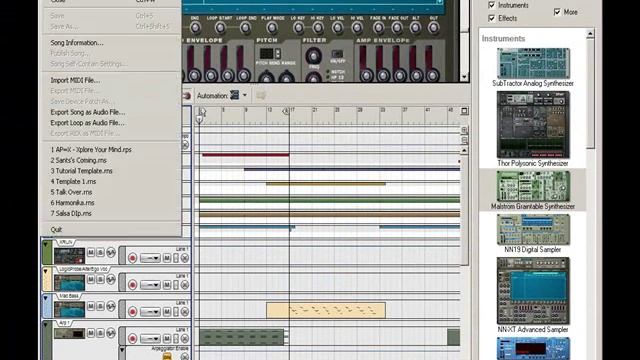Solo the AlterEgo Voc track

[x=100, y=280]
